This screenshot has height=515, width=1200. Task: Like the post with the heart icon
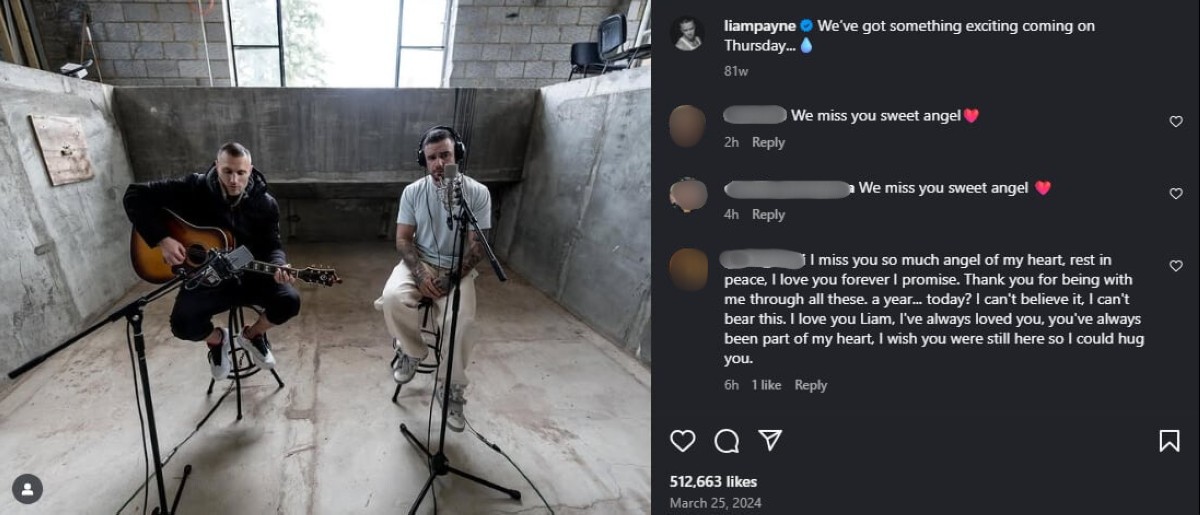click(683, 440)
